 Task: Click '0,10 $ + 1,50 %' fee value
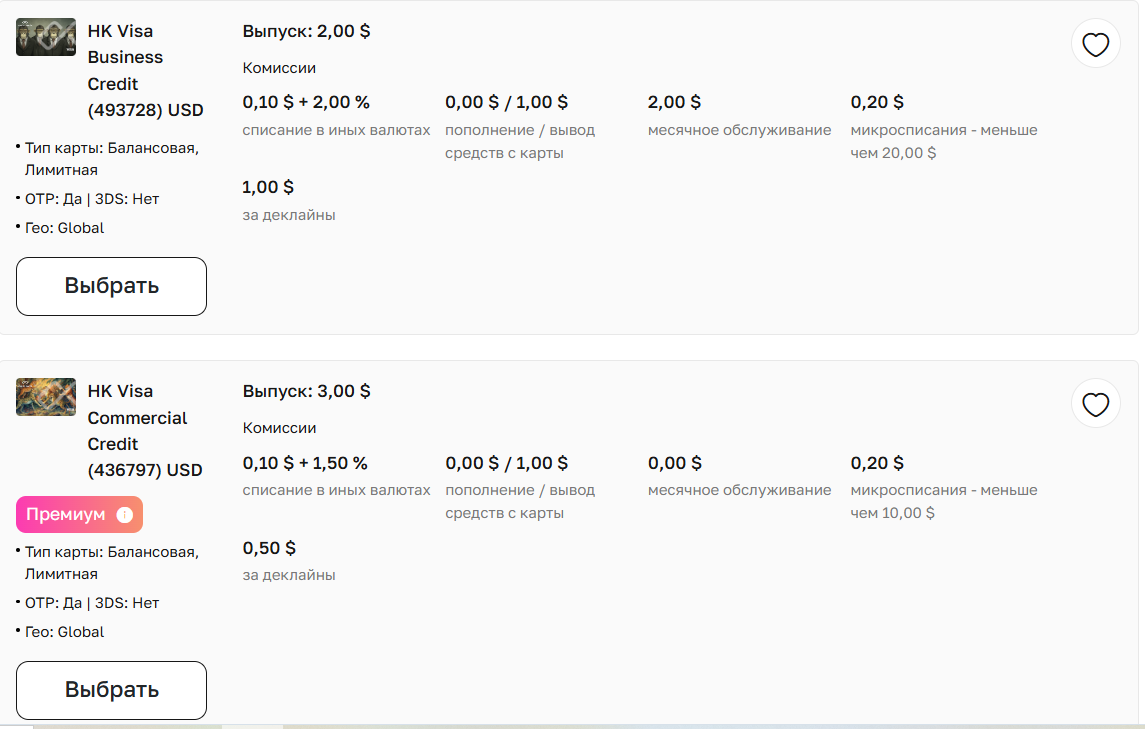click(x=305, y=463)
